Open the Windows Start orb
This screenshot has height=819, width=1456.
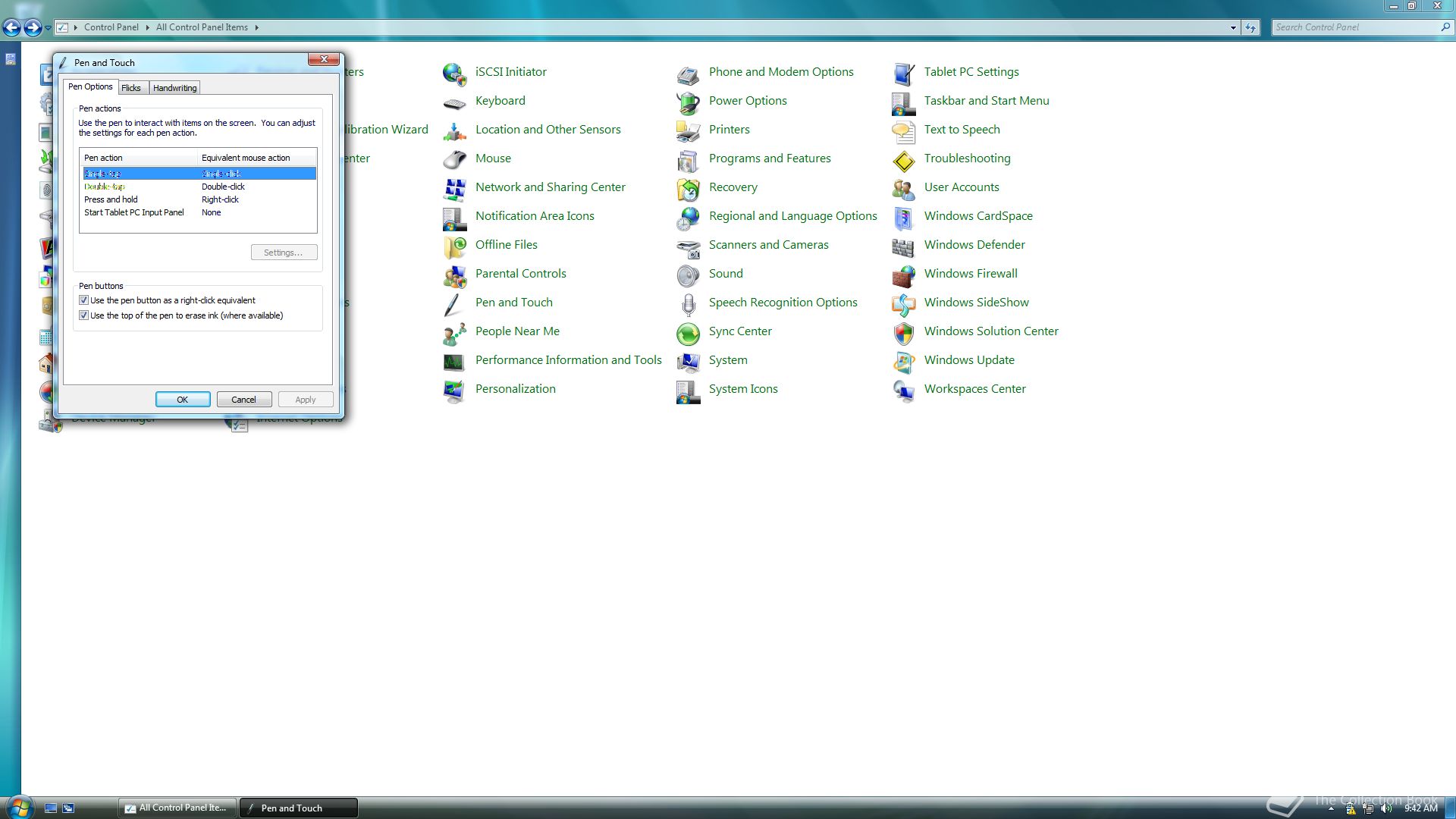19,807
